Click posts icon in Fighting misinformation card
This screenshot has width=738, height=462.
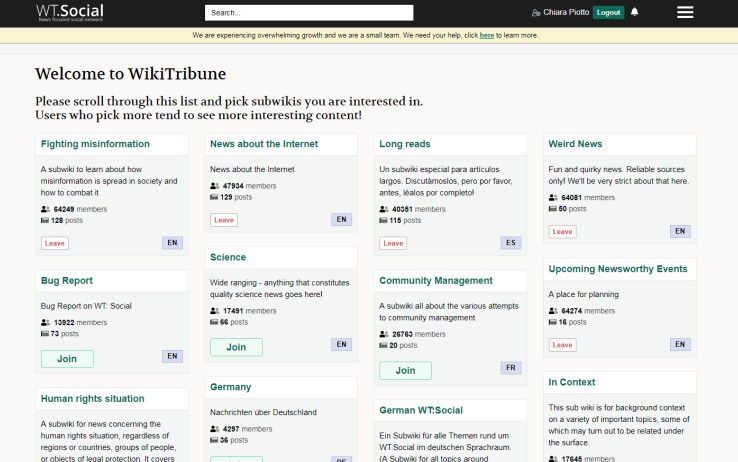(x=45, y=220)
